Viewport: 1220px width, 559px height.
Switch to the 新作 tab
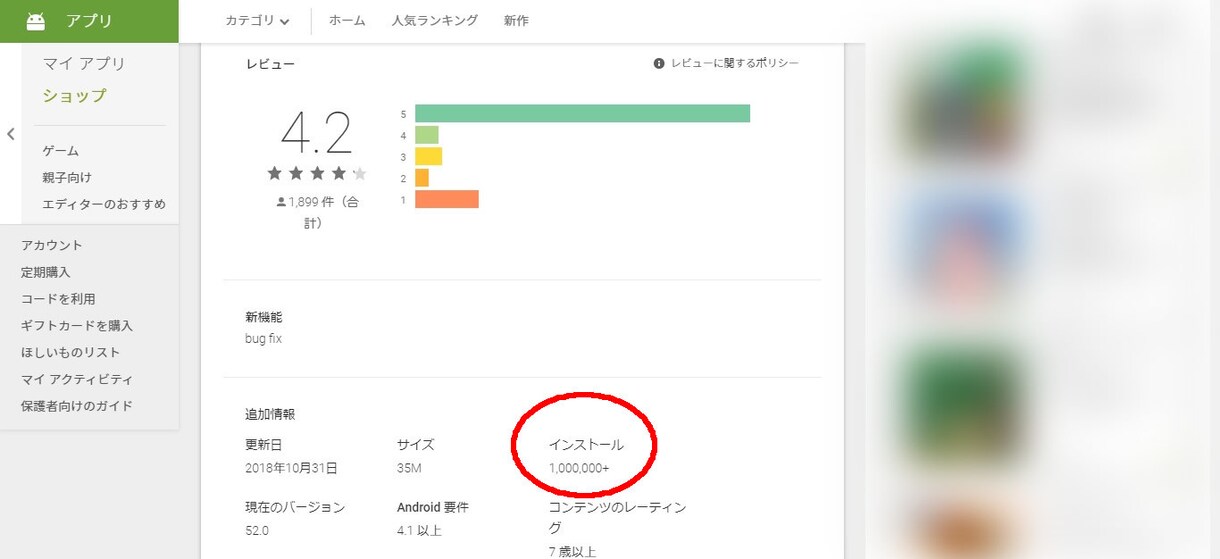pyautogui.click(x=516, y=21)
